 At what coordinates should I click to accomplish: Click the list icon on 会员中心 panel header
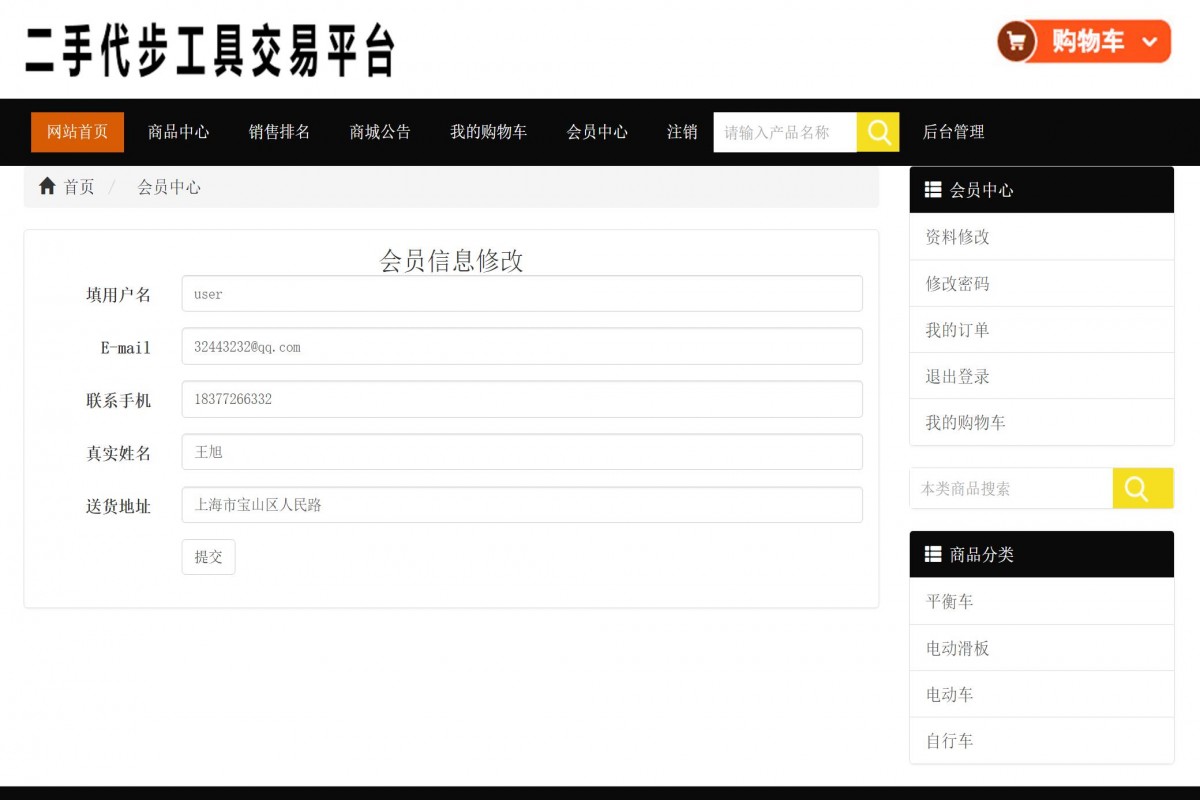point(933,189)
